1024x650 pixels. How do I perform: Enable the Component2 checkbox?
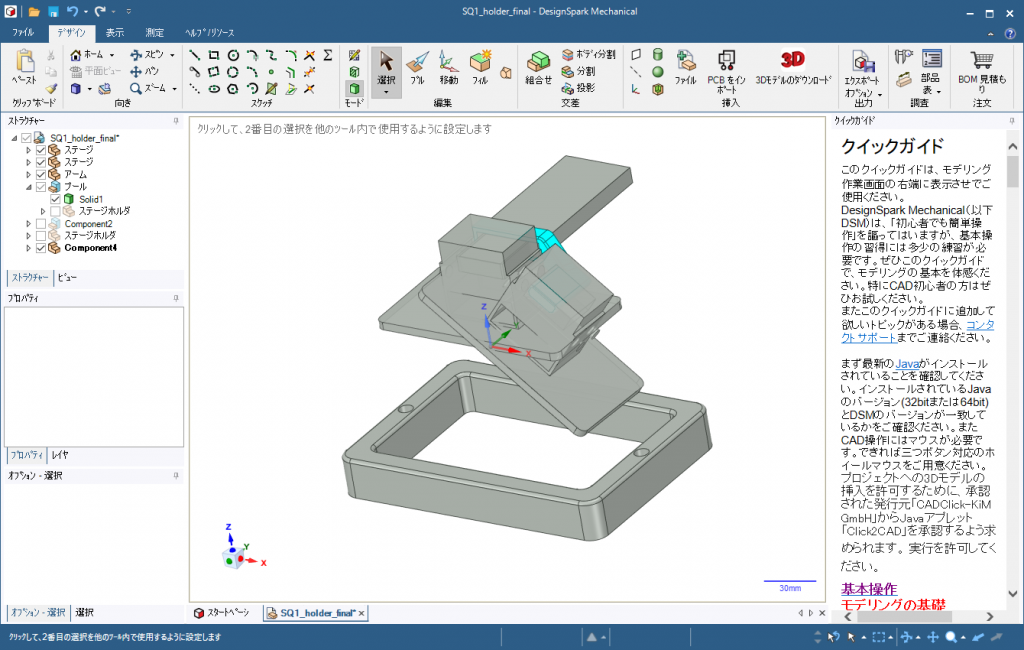pyautogui.click(x=41, y=224)
